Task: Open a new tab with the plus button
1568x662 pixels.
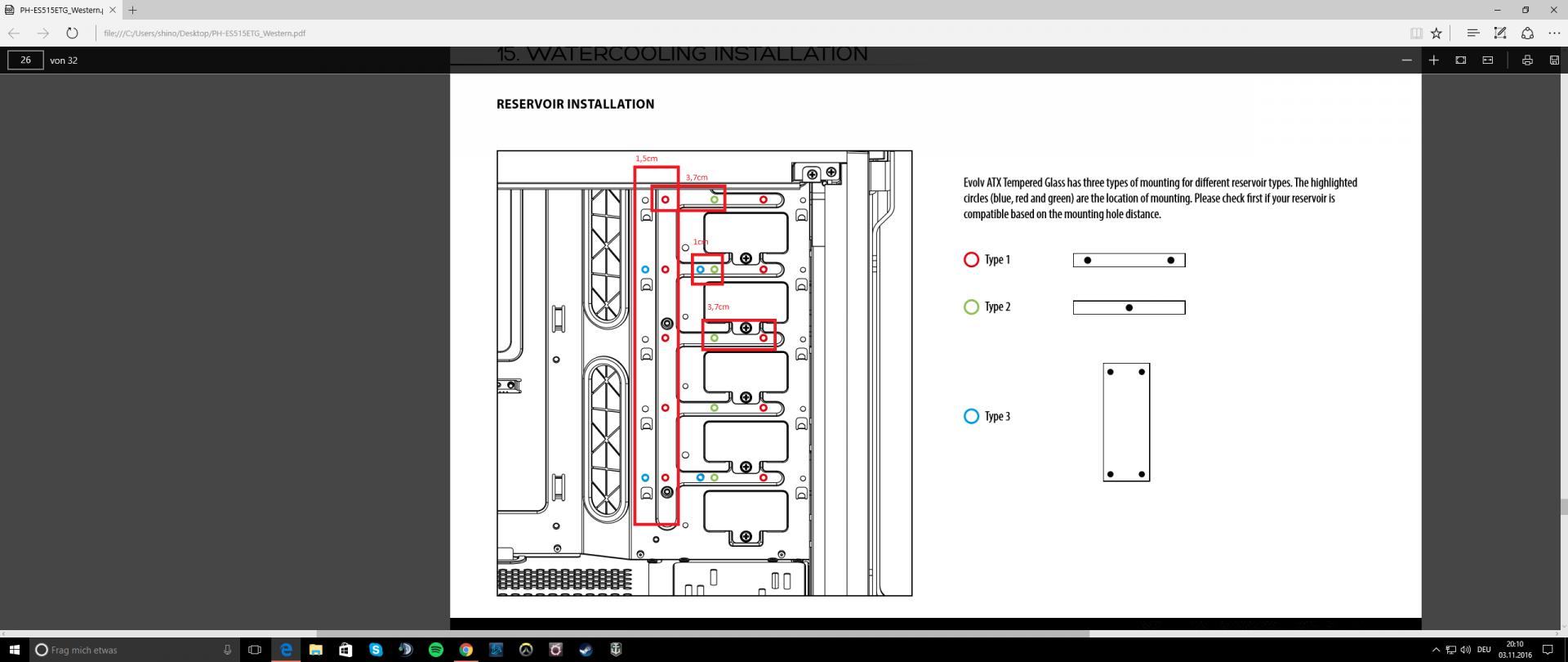Action: [132, 10]
